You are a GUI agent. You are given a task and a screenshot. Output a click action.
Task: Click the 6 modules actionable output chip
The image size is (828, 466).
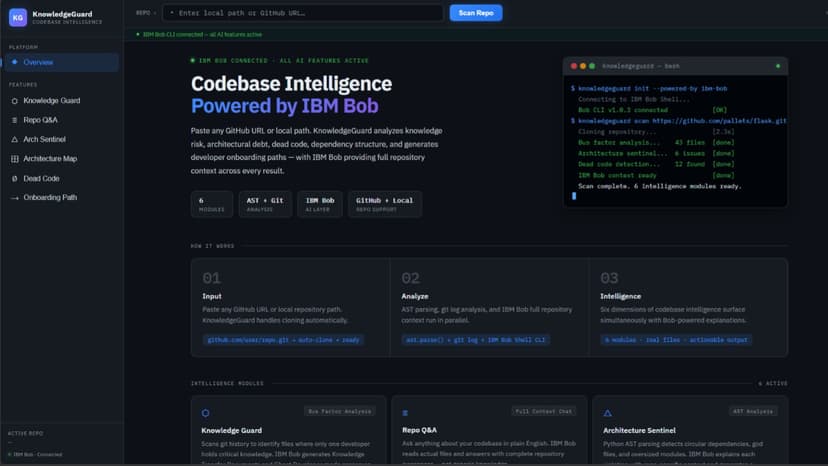coord(676,340)
